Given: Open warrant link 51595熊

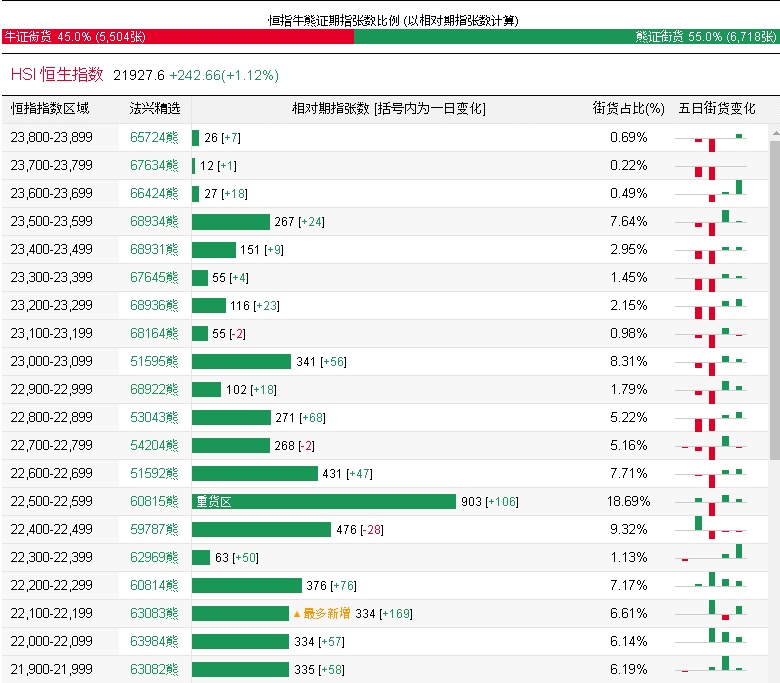Looking at the screenshot, I should click(154, 361).
